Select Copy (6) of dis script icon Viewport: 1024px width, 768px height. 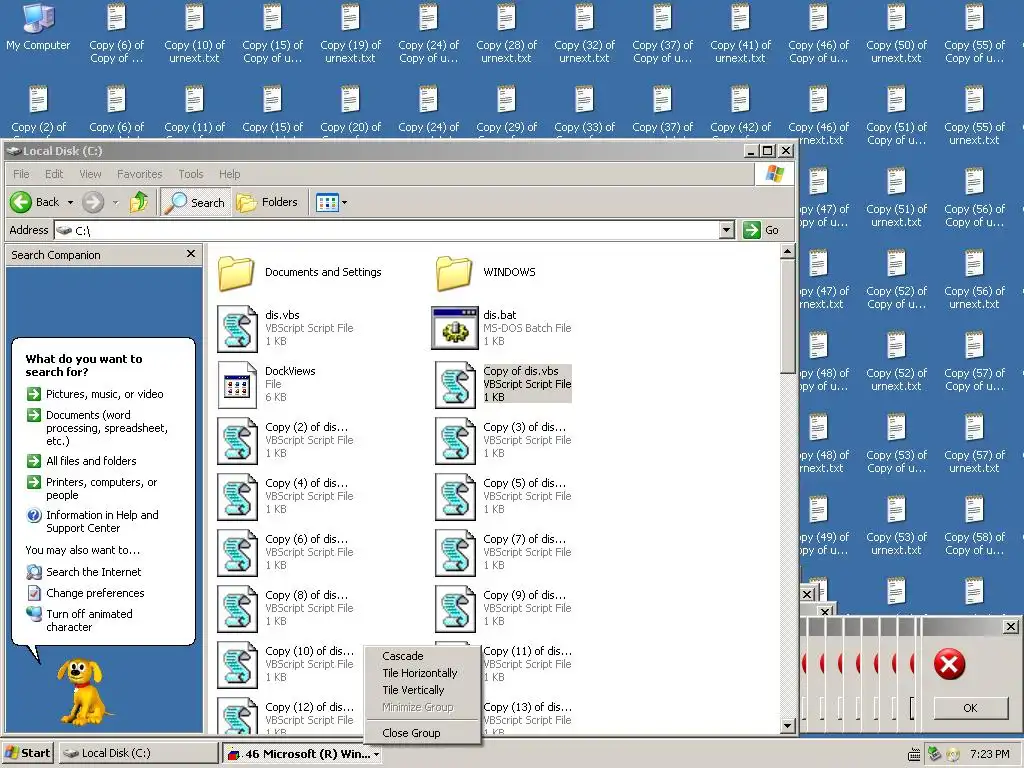[237, 553]
